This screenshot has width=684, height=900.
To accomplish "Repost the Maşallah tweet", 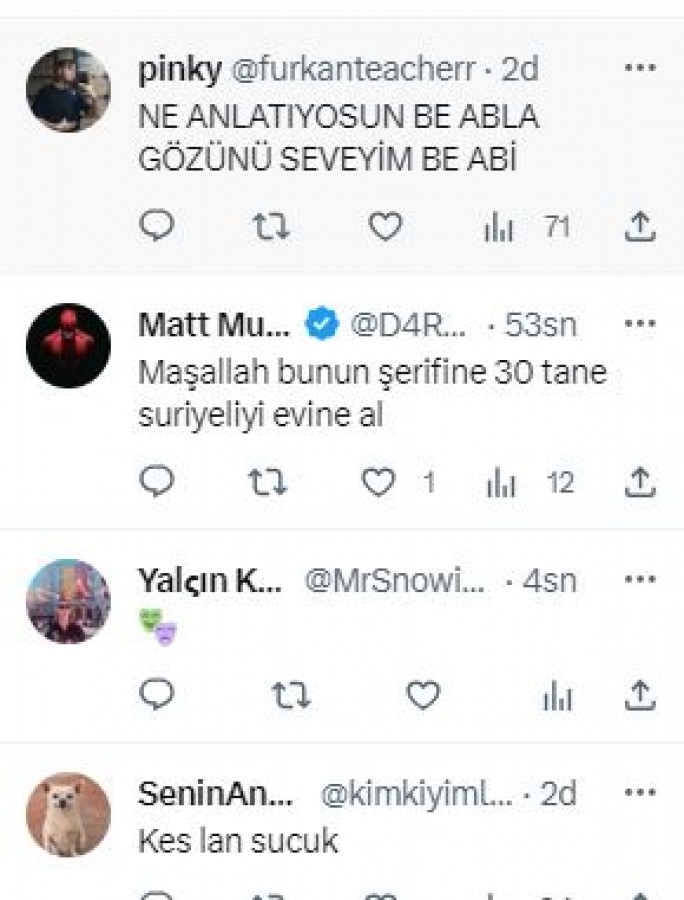I will point(267,483).
